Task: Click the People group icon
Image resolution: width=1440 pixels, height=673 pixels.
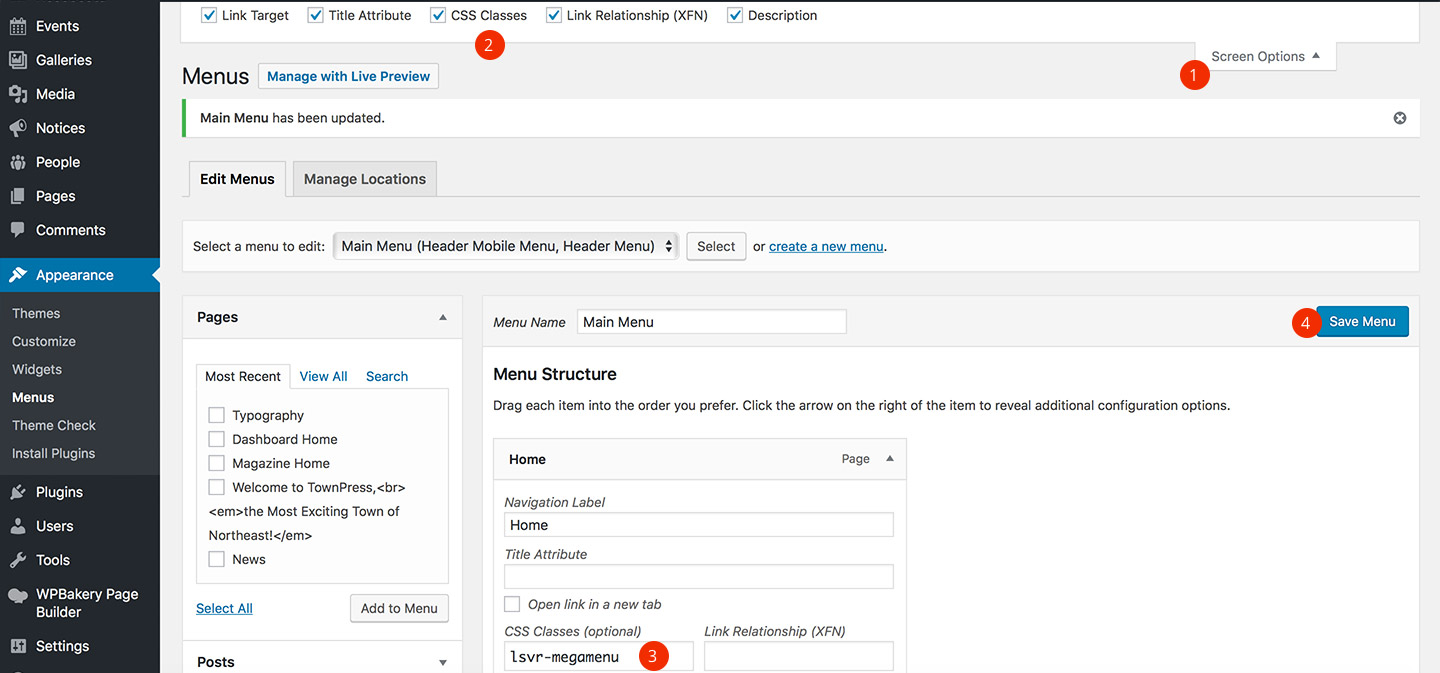Action: point(17,162)
